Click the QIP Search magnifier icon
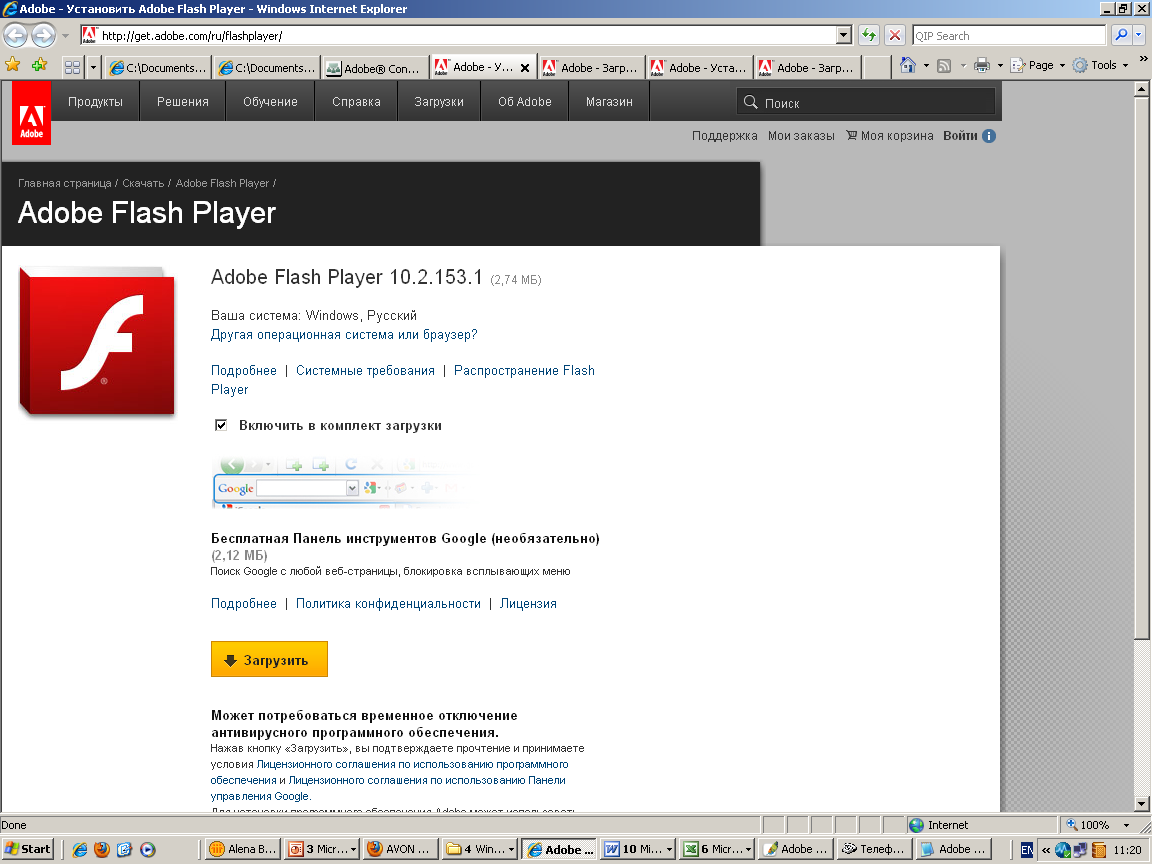1152x864 pixels. [1120, 35]
